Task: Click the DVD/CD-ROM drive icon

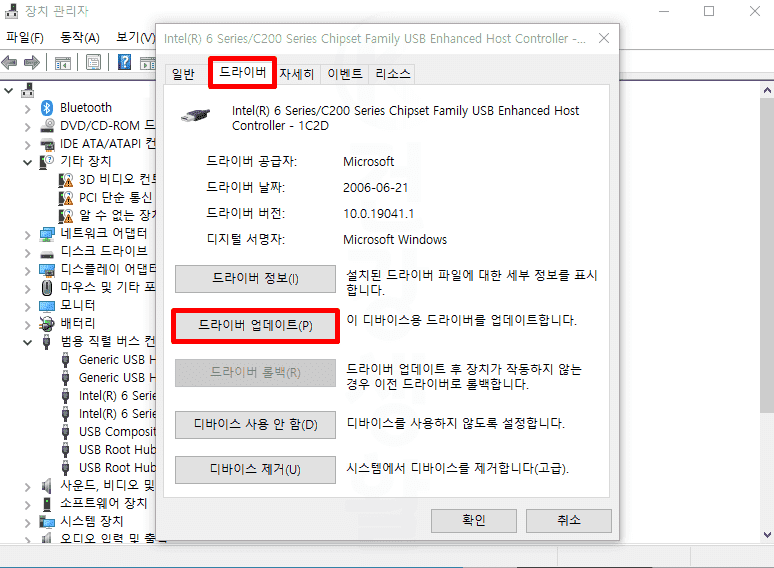Action: (47, 126)
